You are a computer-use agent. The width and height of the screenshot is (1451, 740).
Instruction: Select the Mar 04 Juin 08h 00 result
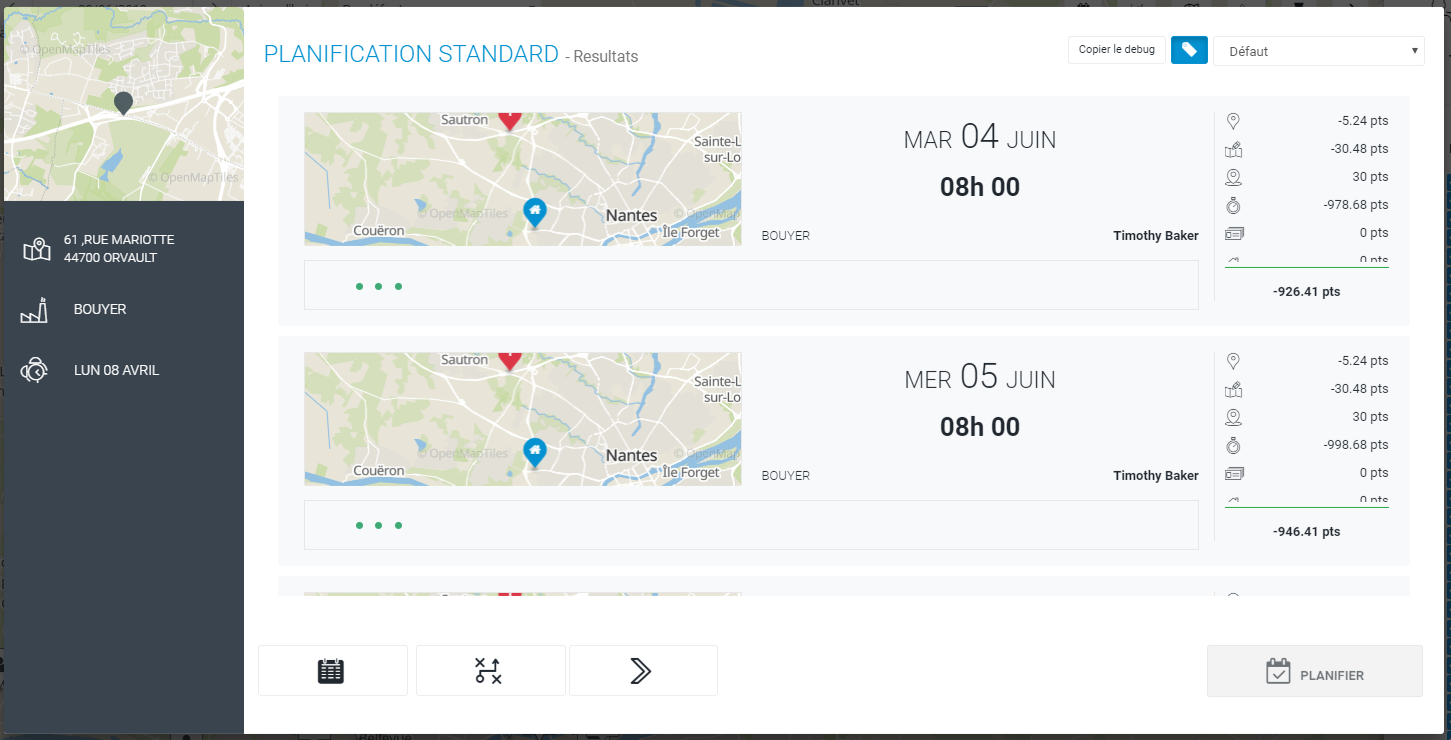979,163
